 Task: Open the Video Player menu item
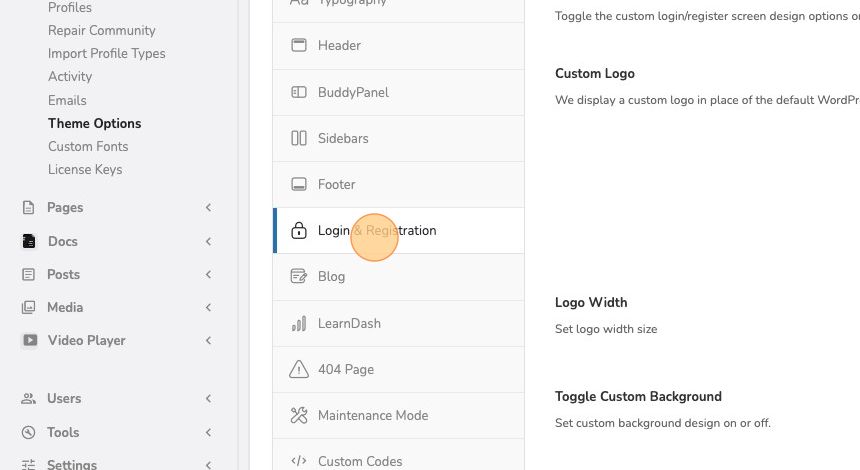[x=87, y=341]
